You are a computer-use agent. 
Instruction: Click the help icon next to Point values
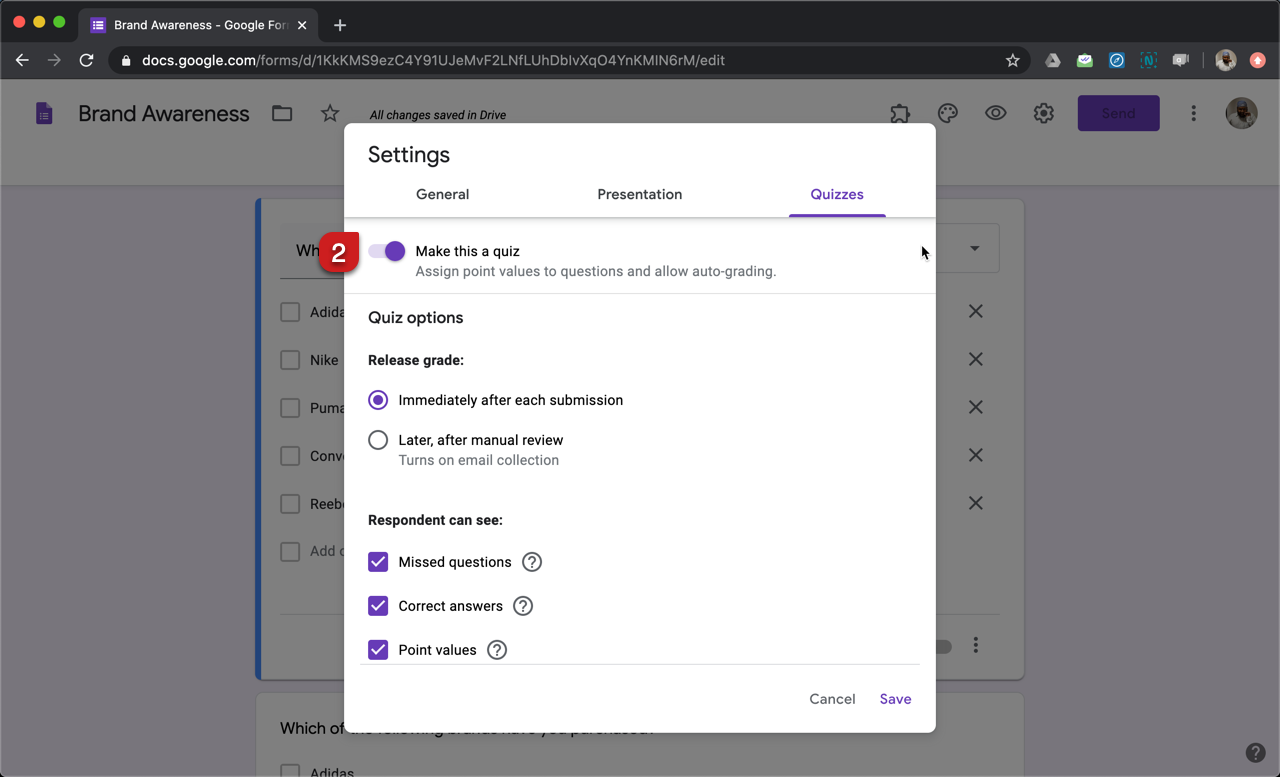pyautogui.click(x=497, y=650)
